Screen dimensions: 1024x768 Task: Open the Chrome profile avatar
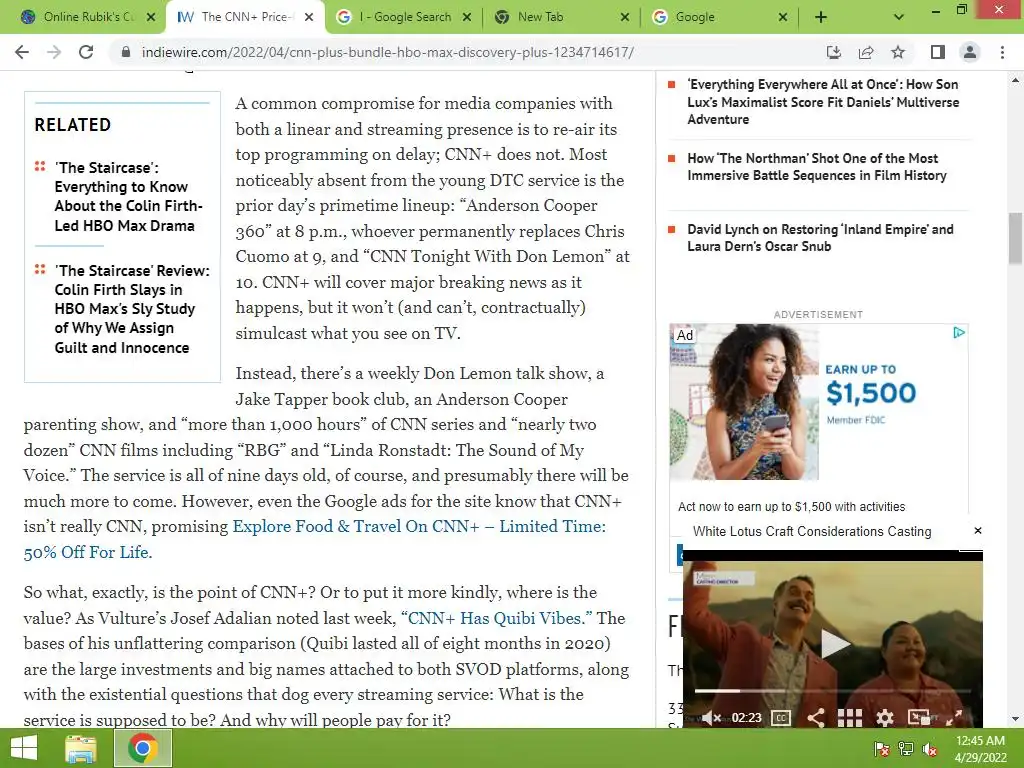[x=970, y=52]
